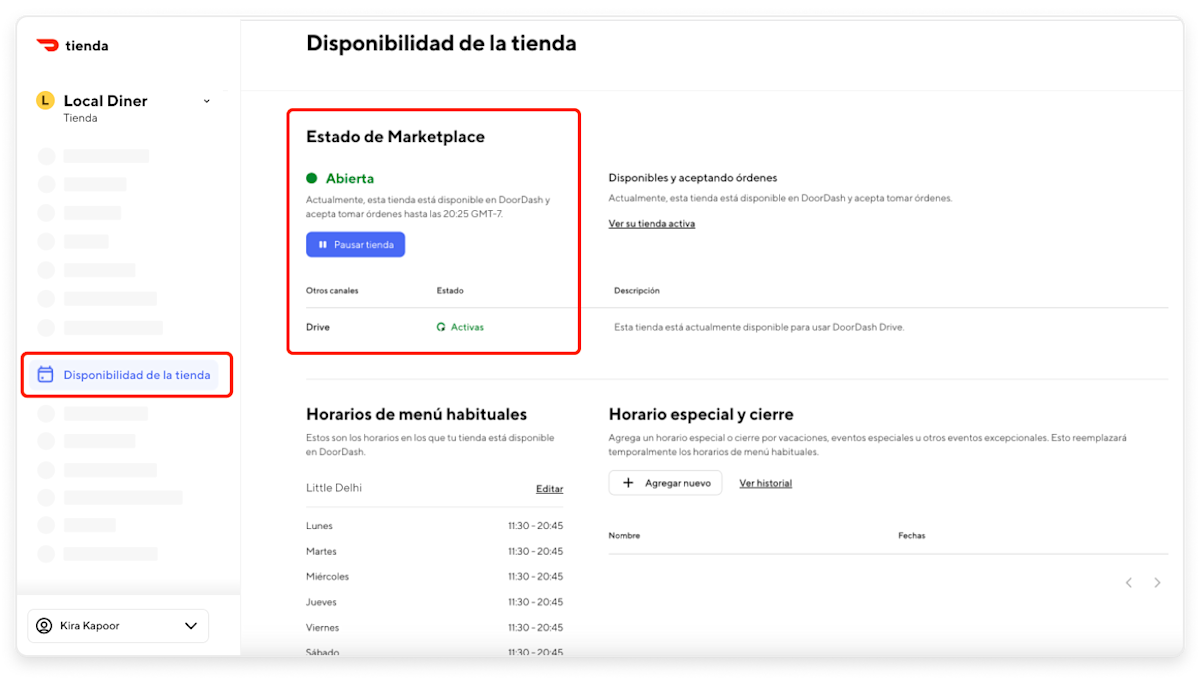Viewport: 1200px width, 686px height.
Task: Click the Fechas column header
Action: click(x=912, y=536)
